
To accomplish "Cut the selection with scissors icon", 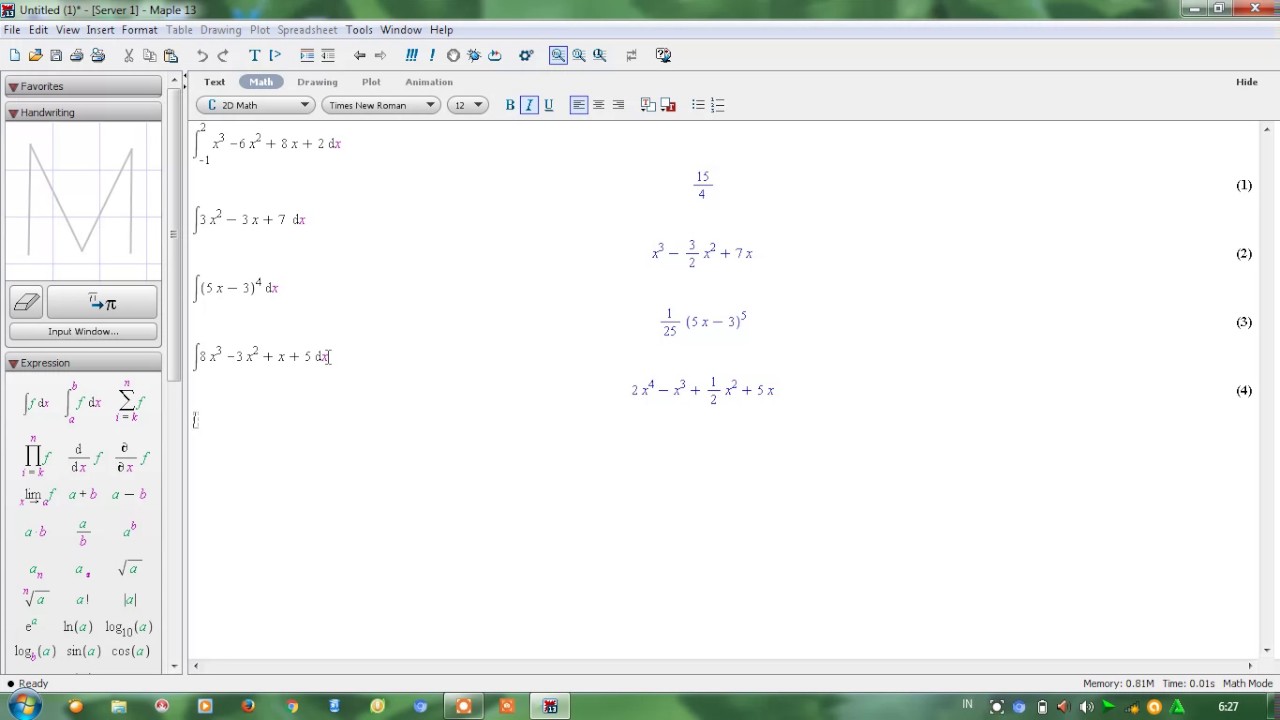I will pyautogui.click(x=129, y=55).
